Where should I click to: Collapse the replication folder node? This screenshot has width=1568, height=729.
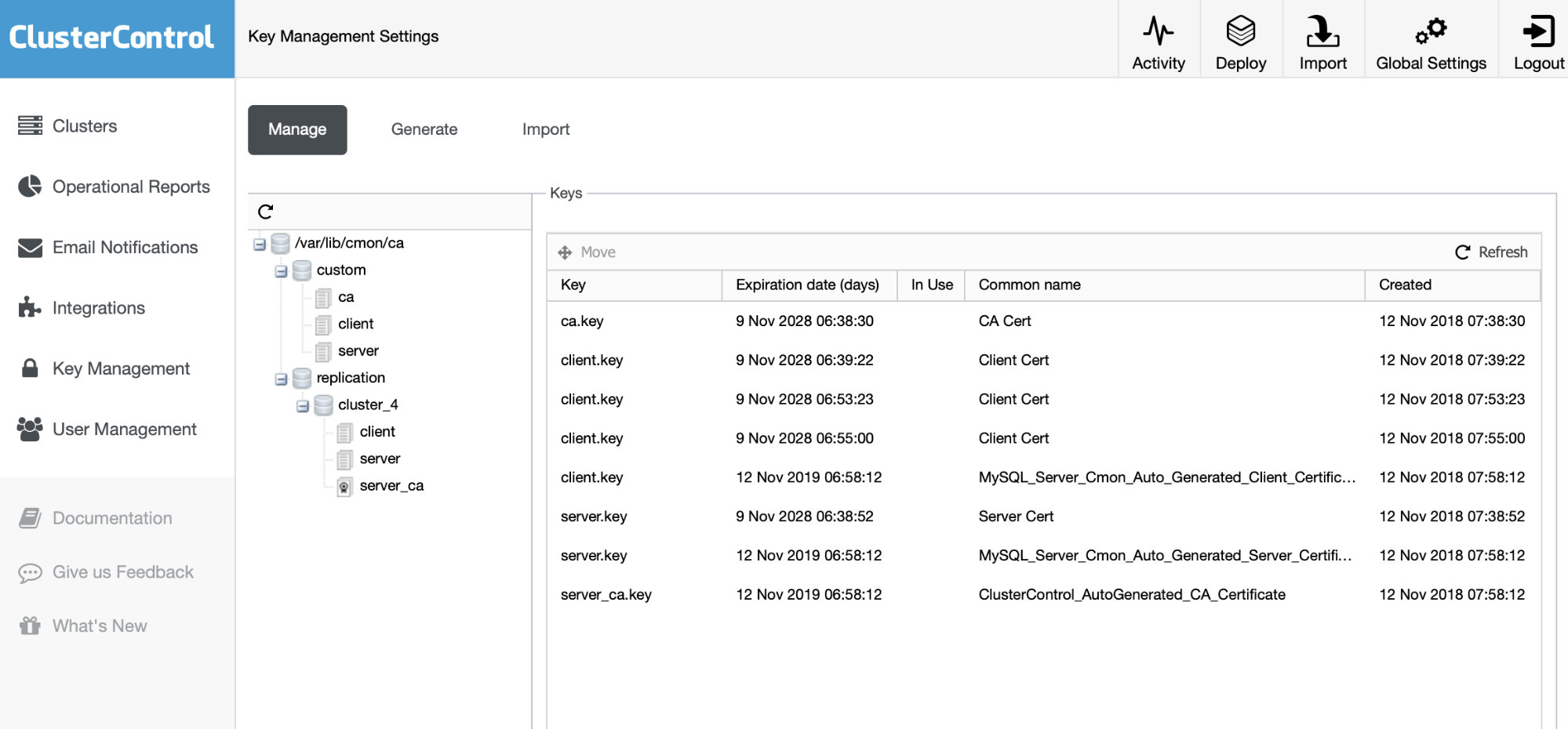281,379
